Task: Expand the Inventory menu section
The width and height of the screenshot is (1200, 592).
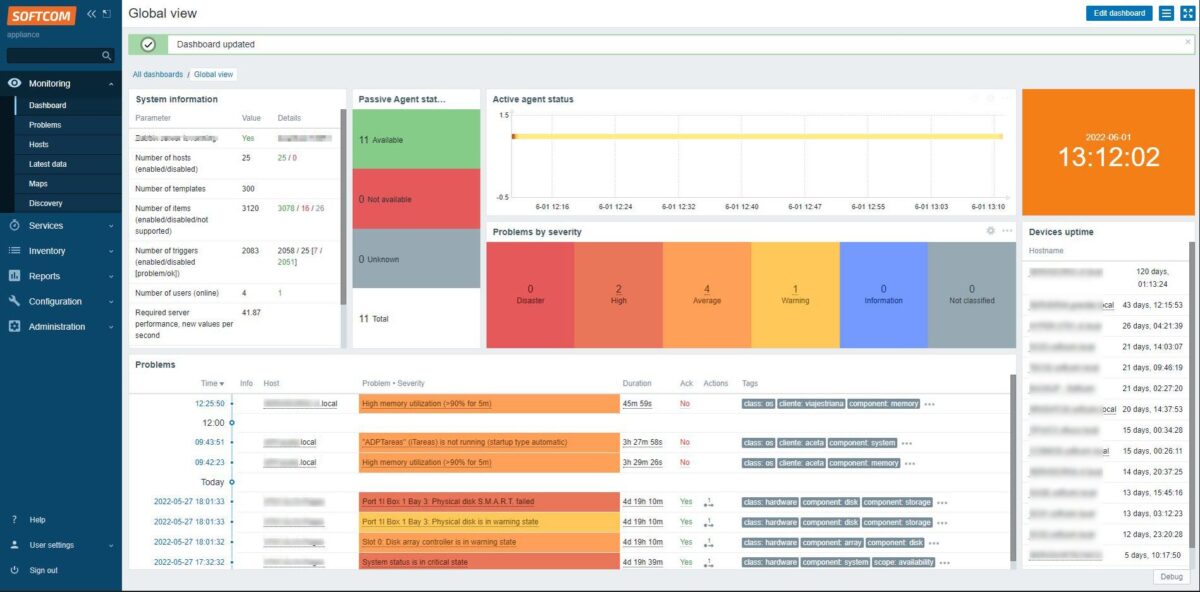Action: click(111, 251)
